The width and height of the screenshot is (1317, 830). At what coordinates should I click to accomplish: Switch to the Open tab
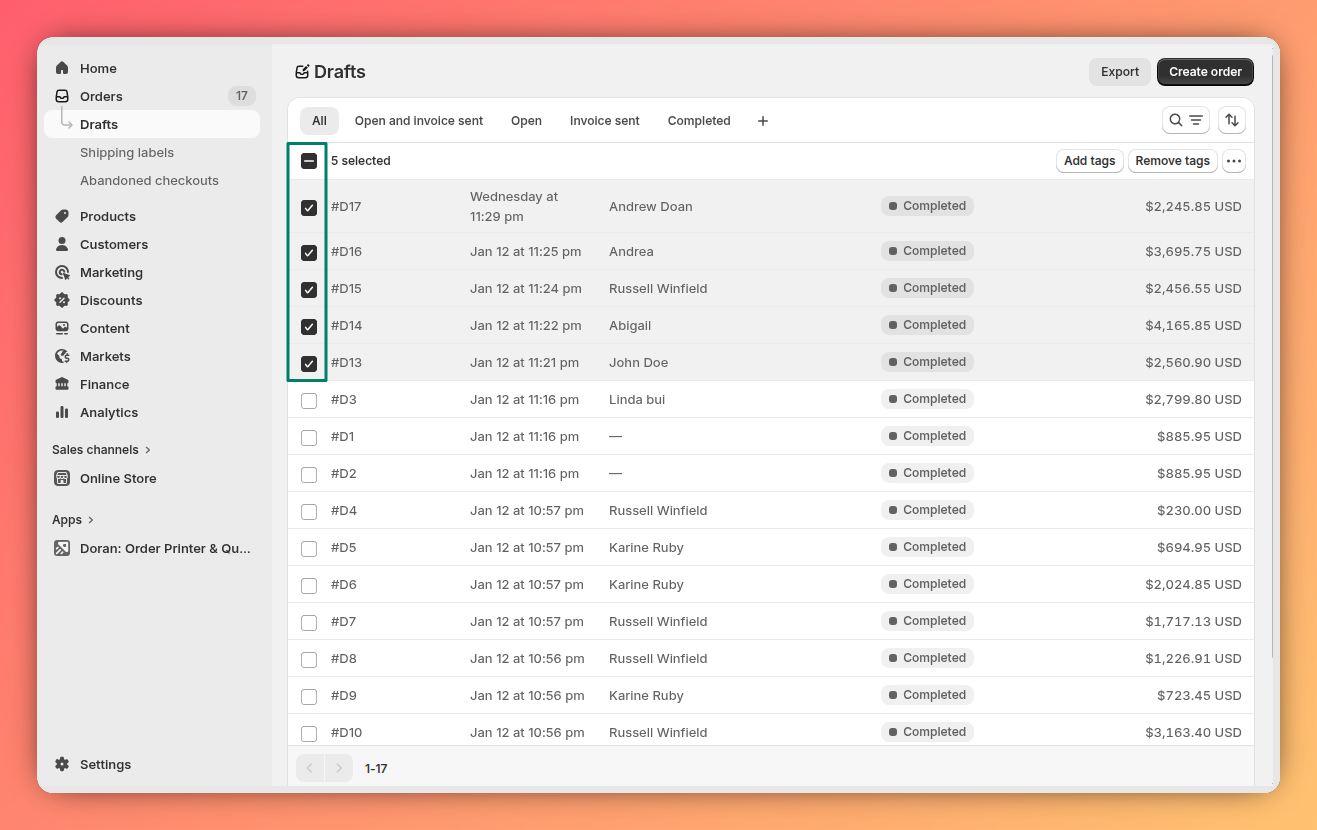coord(526,121)
